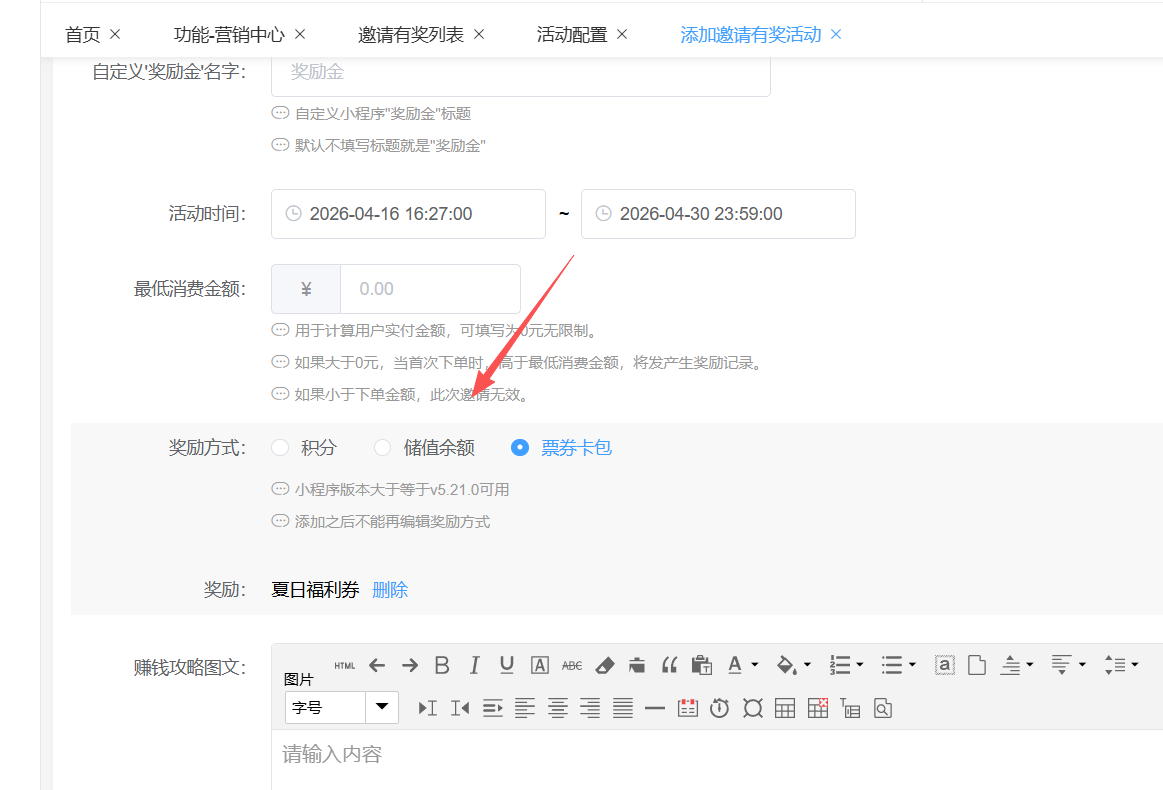Switch editor to HTML source mode
The width and height of the screenshot is (1163, 790).
[x=345, y=665]
